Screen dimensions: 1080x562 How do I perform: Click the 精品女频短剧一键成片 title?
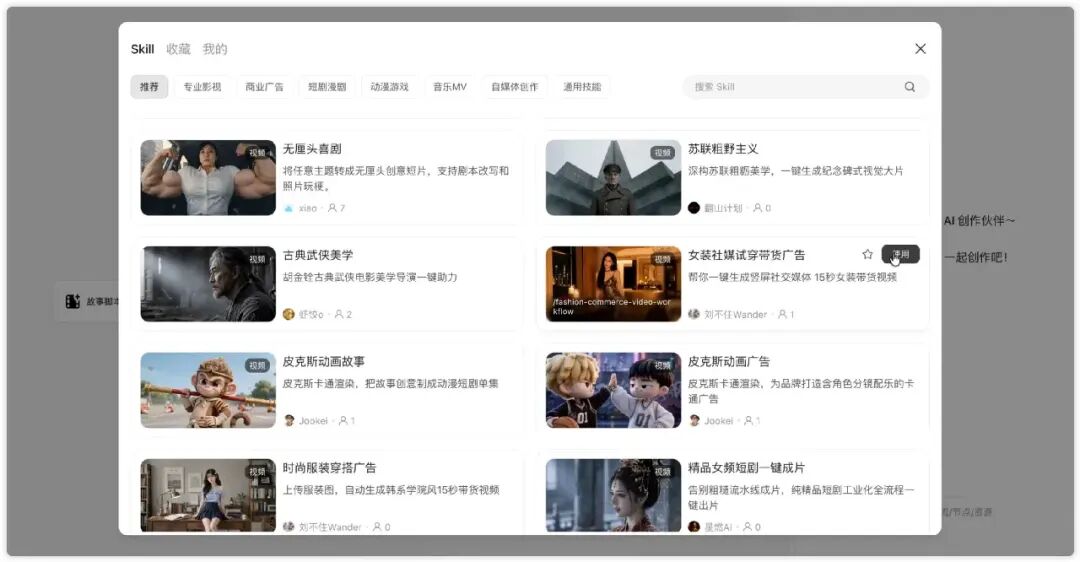(x=746, y=468)
